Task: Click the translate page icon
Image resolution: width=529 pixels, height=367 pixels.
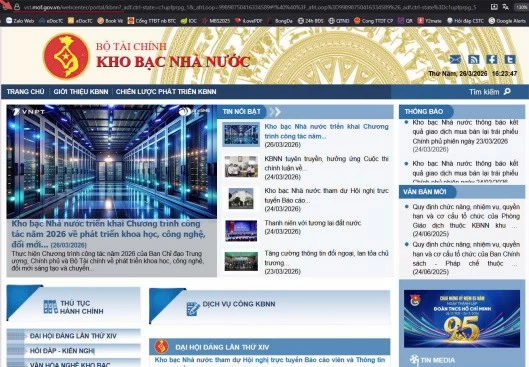Action: pos(505,7)
